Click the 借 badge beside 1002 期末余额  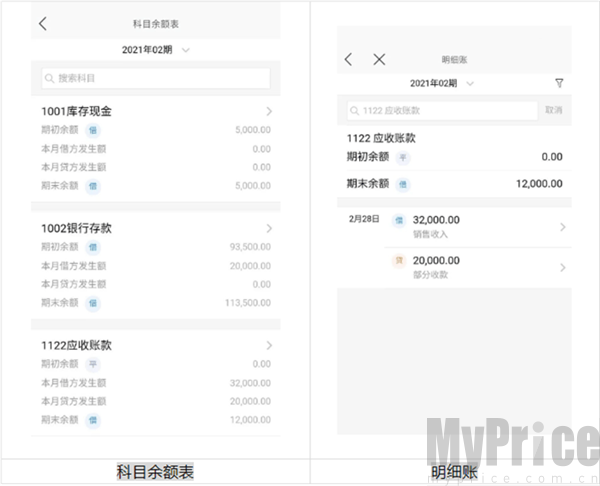coord(93,303)
